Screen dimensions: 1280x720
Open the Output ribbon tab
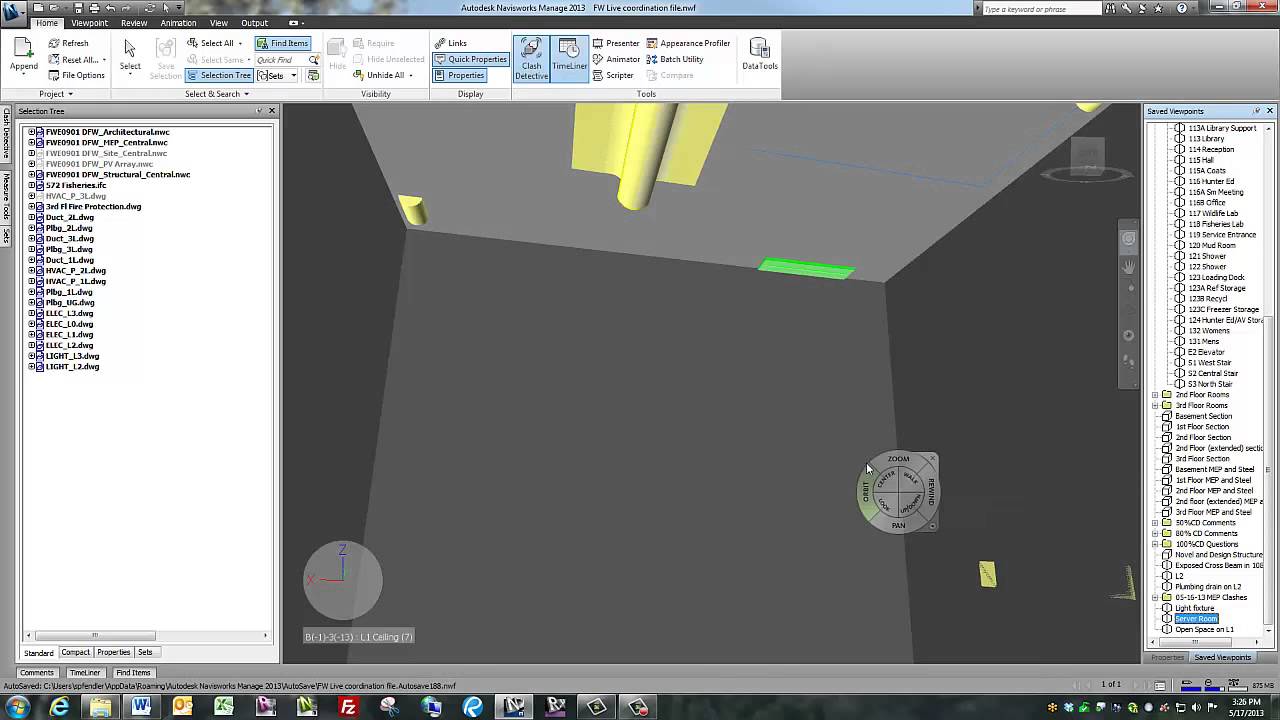(x=254, y=23)
